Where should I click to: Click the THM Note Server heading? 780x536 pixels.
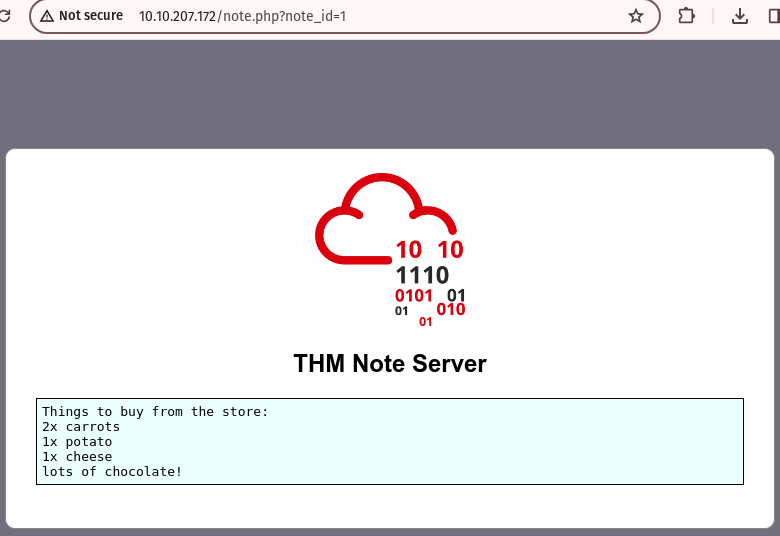[x=389, y=363]
